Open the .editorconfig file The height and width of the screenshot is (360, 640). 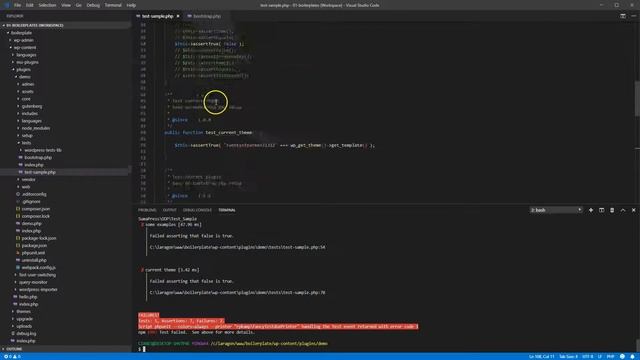(34, 194)
